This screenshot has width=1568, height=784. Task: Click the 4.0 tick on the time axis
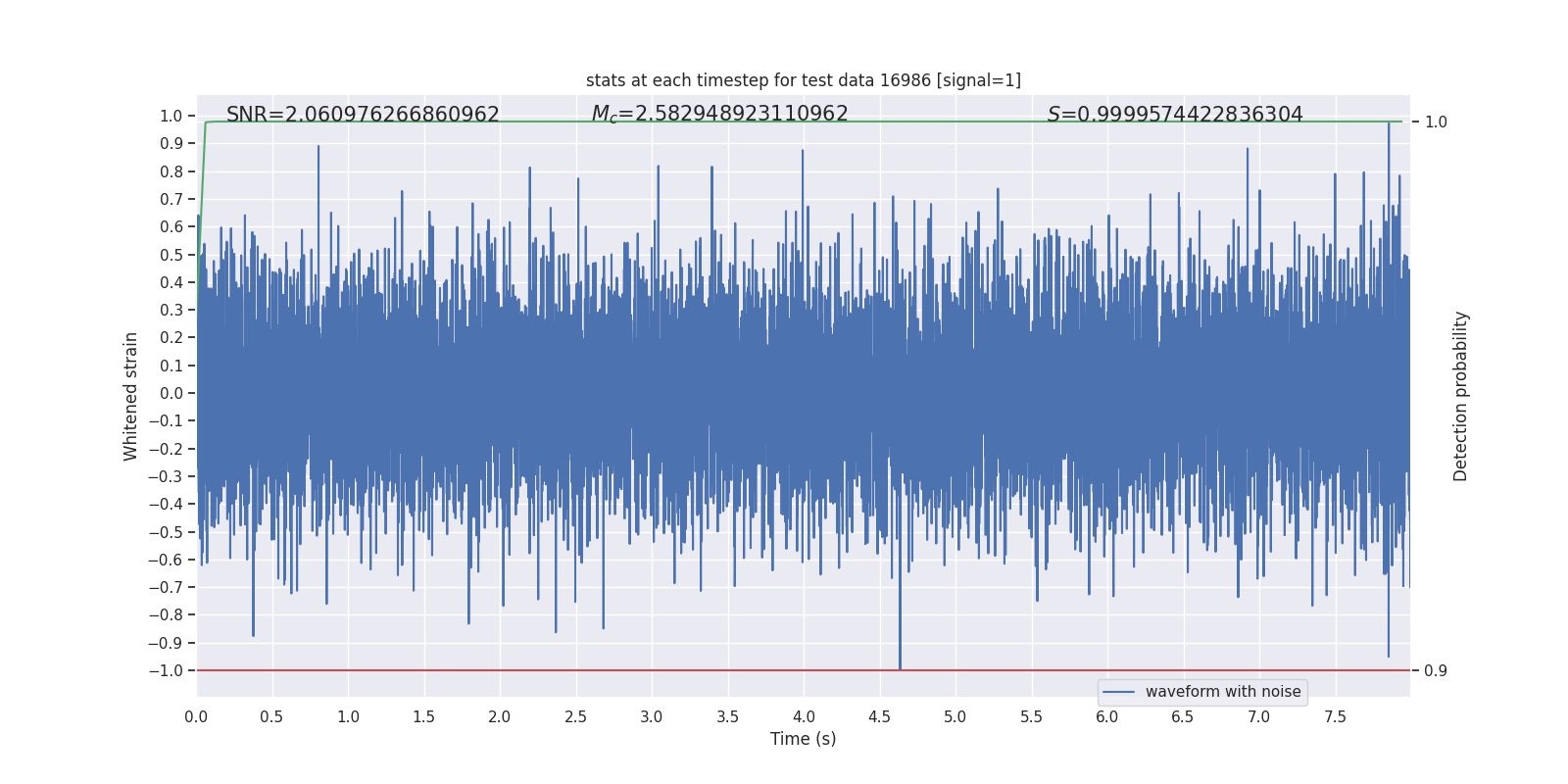(804, 716)
